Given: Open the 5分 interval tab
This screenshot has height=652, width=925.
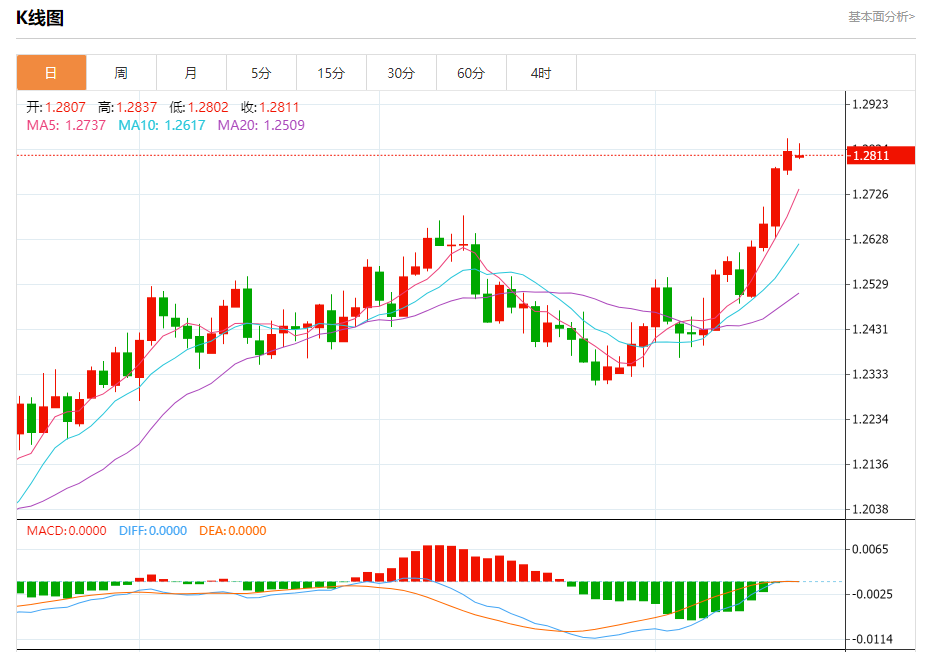Looking at the screenshot, I should pyautogui.click(x=261, y=73).
